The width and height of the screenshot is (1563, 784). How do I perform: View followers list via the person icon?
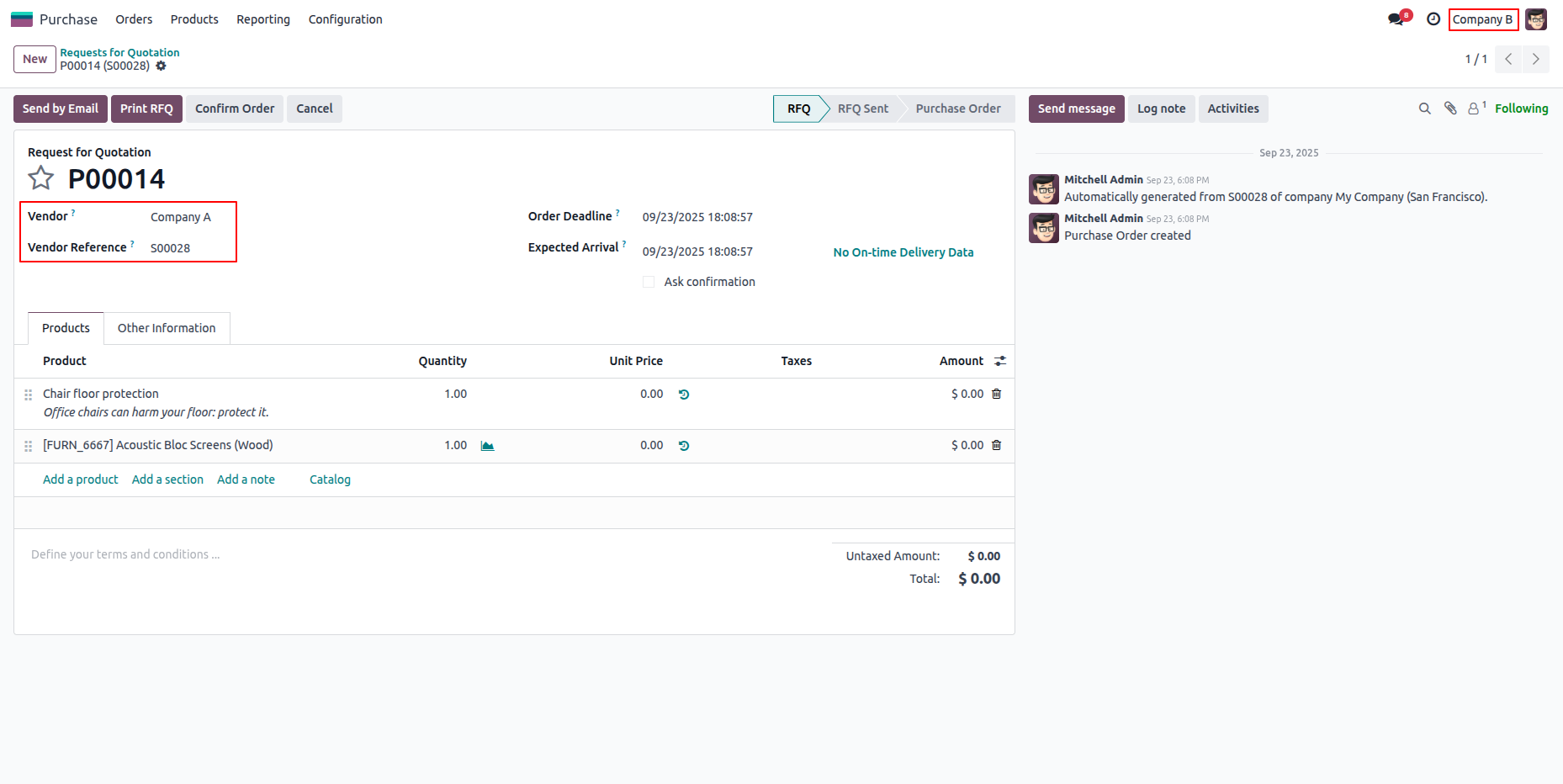(x=1474, y=109)
